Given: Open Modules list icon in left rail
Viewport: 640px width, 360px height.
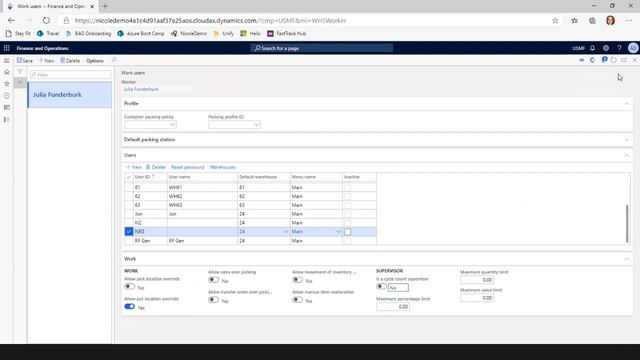Looking at the screenshot, I should 7,120.
